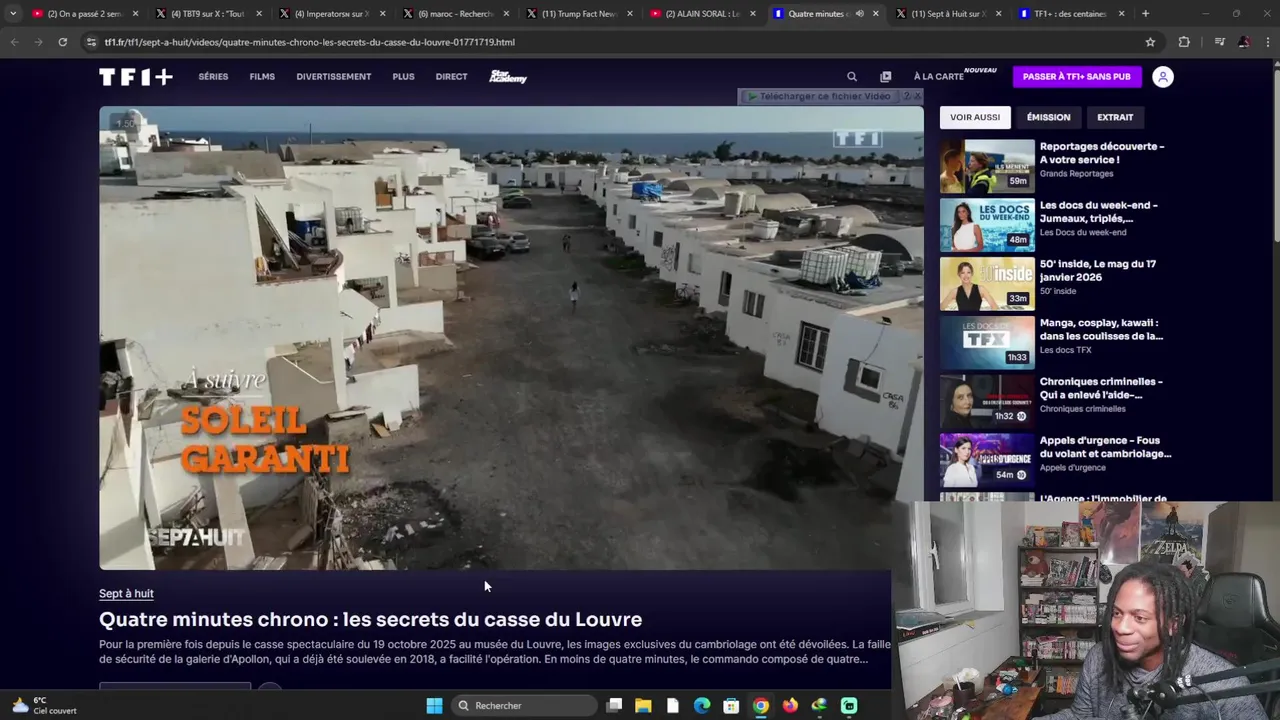The width and height of the screenshot is (1280, 720).
Task: Mute the Quatre minutes tab audio icon
Action: tap(859, 14)
